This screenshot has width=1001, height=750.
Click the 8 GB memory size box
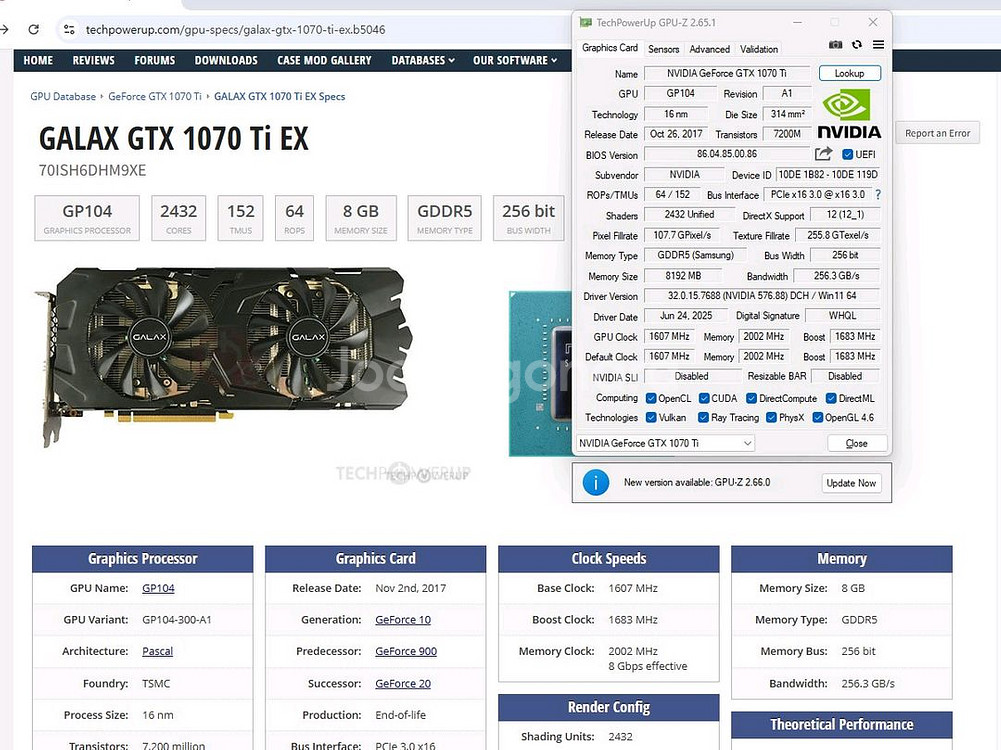361,218
